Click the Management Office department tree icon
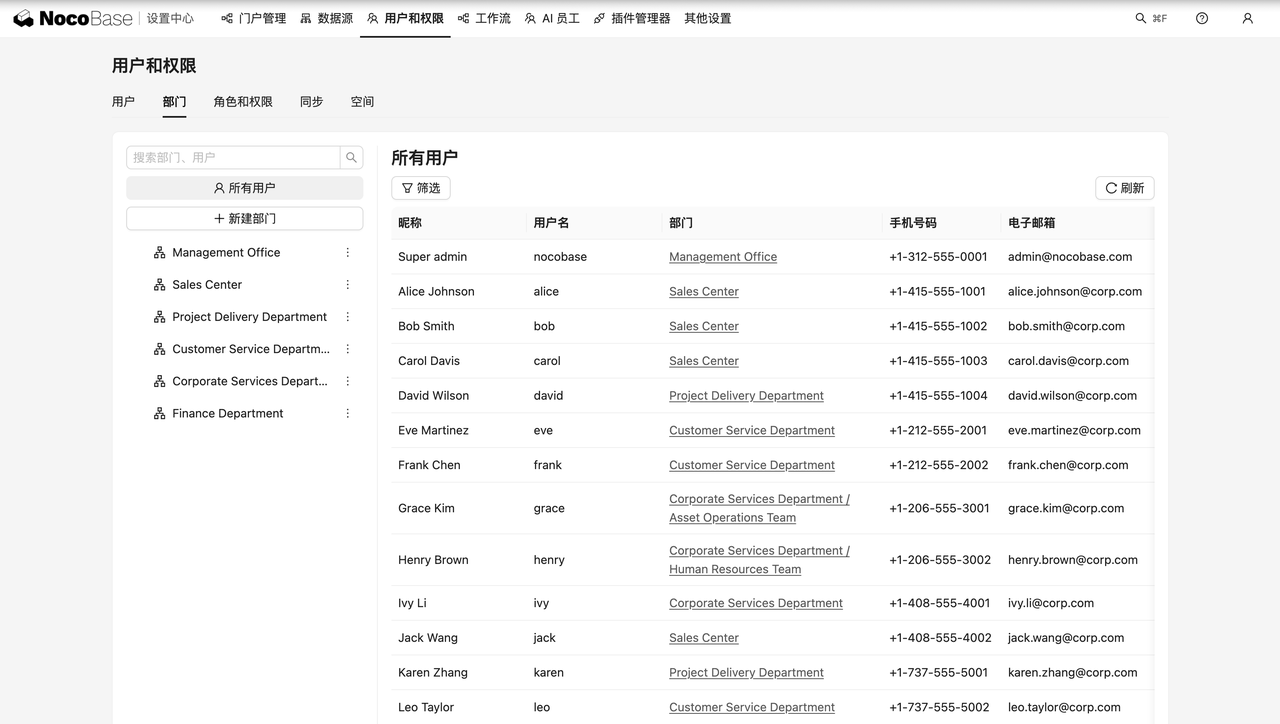The image size is (1280, 724). point(159,253)
